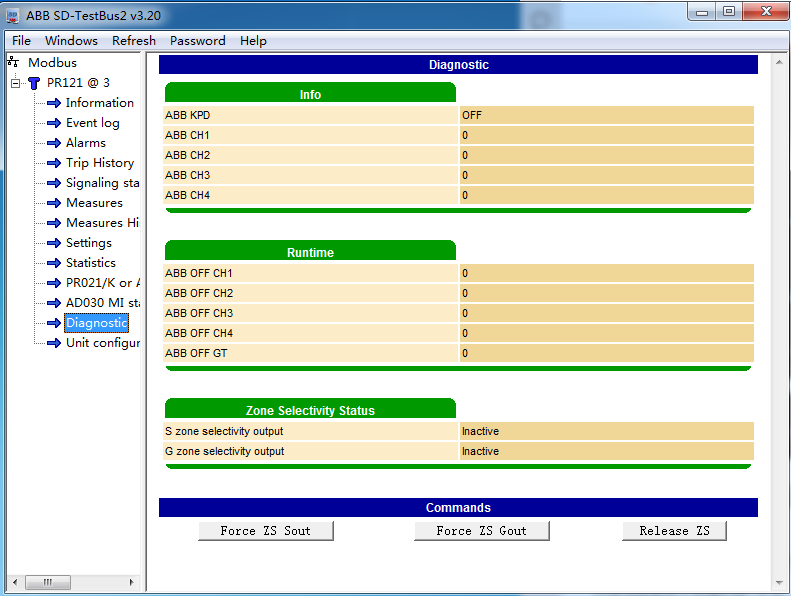
Task: Open the Alarms page
Action: pos(86,143)
